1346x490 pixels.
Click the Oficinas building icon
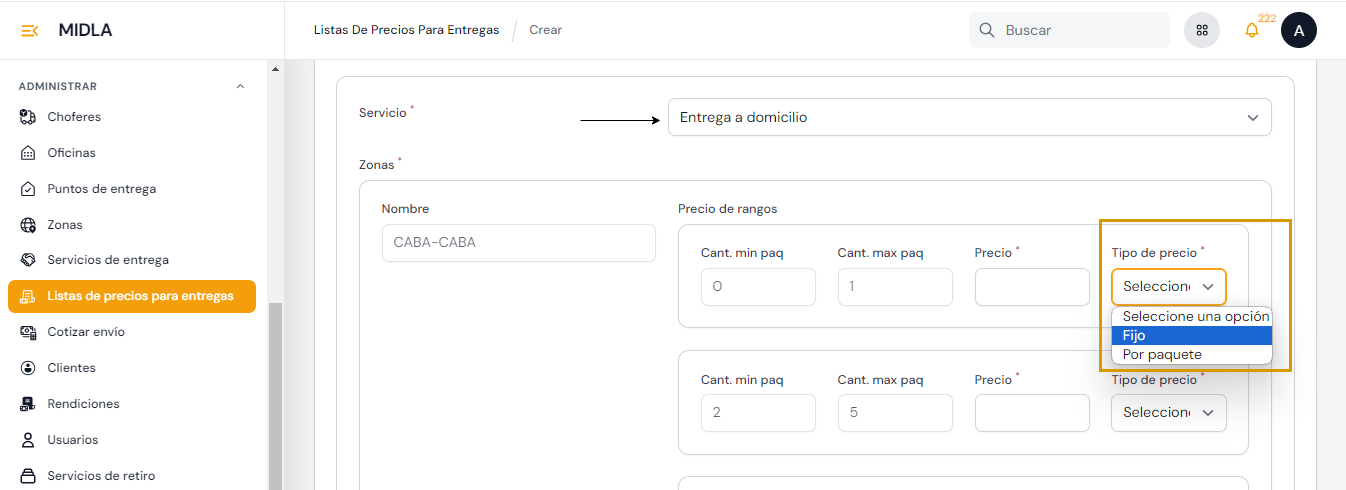[28, 153]
